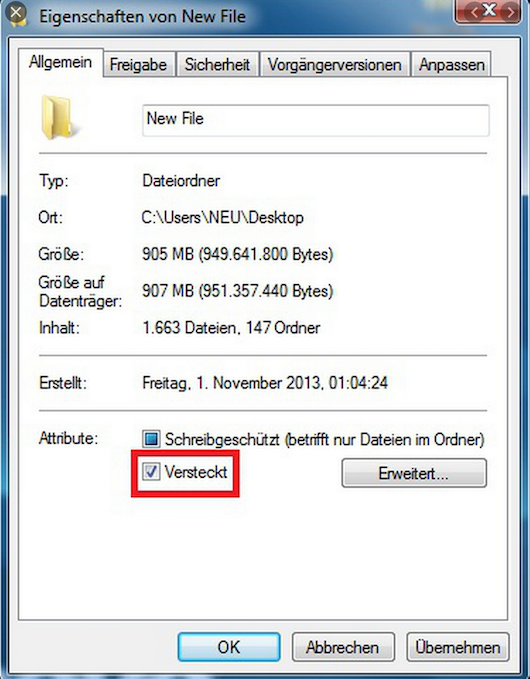Apply changes with Übernehmen
The height and width of the screenshot is (679, 530).
point(458,647)
